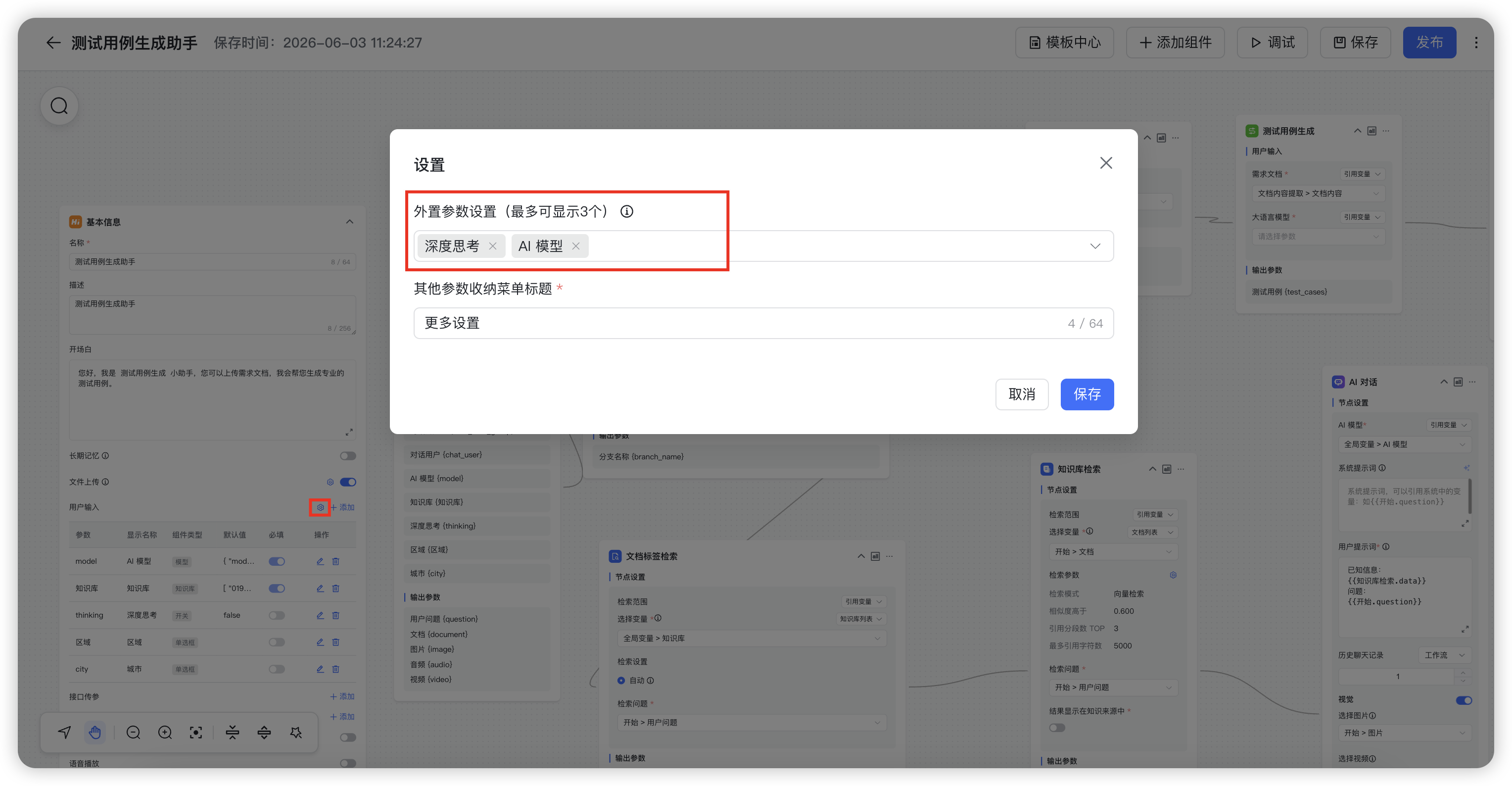Delete the 区域 parameter row
This screenshot has width=1512, height=786.
pos(336,642)
